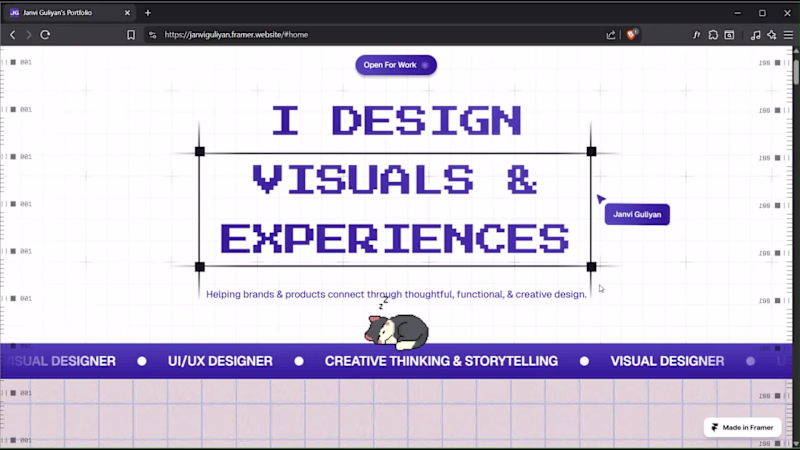Maximize the browser window

click(762, 13)
